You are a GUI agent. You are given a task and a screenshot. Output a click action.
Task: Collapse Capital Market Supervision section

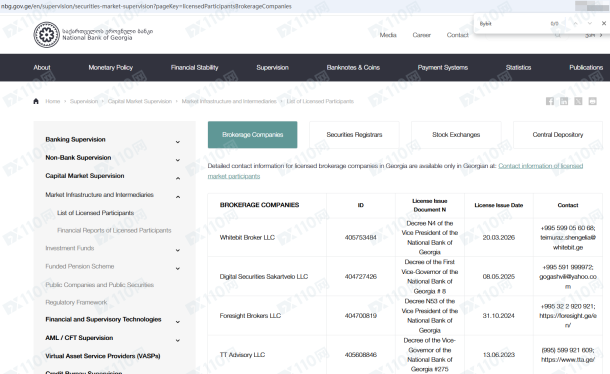(x=178, y=178)
